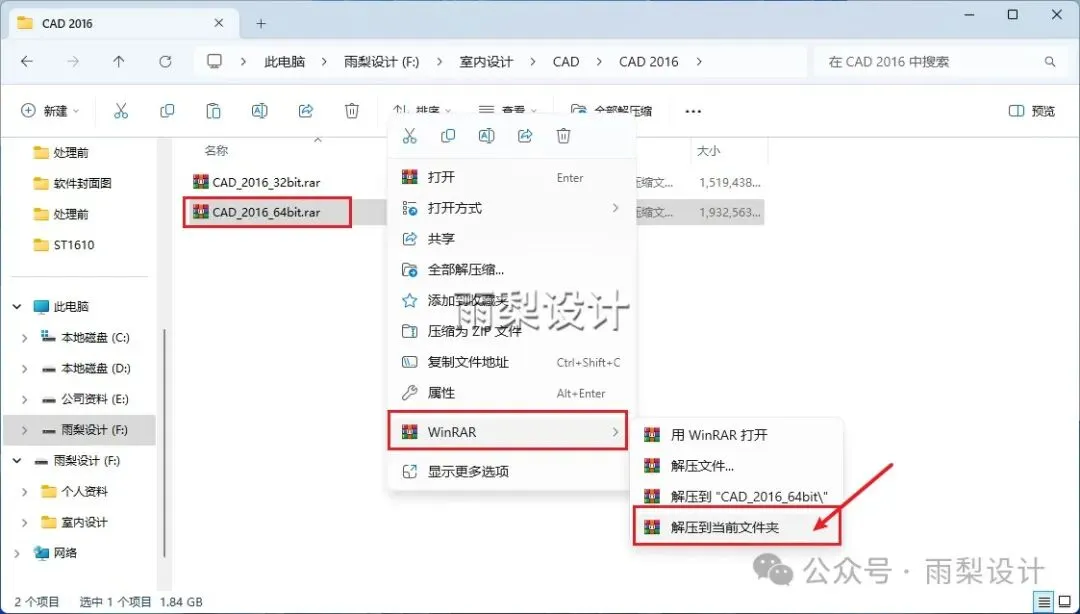Open the New (新建) dropdown
This screenshot has width=1080, height=614.
tap(51, 111)
